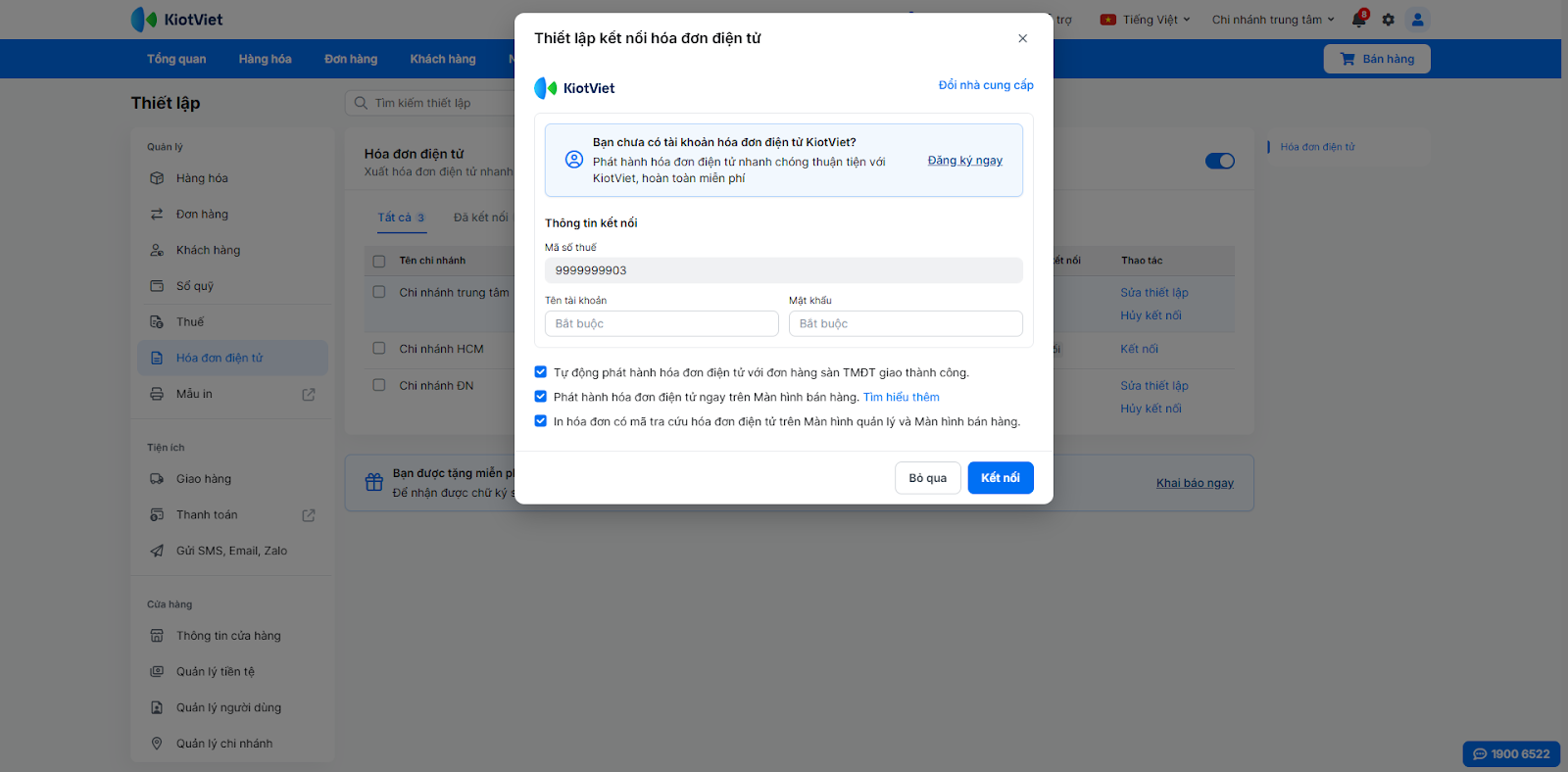Open the Tiếng Việt language dropdown
The height and width of the screenshot is (772, 1568).
[x=1145, y=20]
